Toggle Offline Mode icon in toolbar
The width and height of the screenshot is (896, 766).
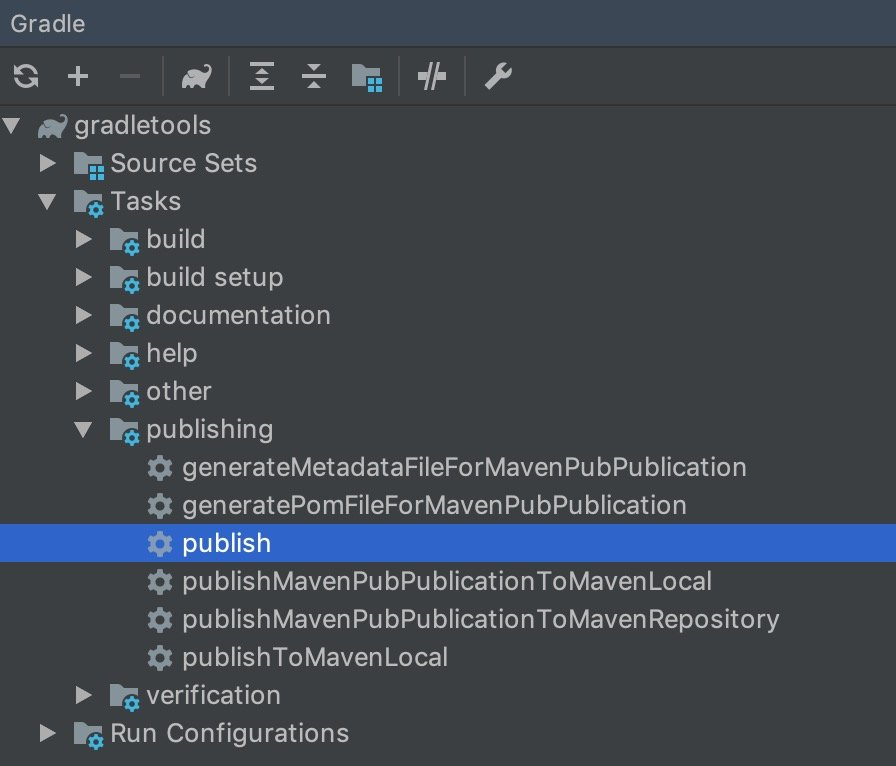[x=432, y=76]
